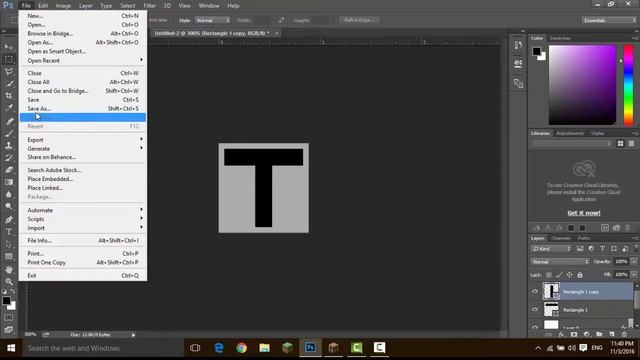Switch to the Swatches tab
The height and width of the screenshot is (360, 640).
(560, 38)
